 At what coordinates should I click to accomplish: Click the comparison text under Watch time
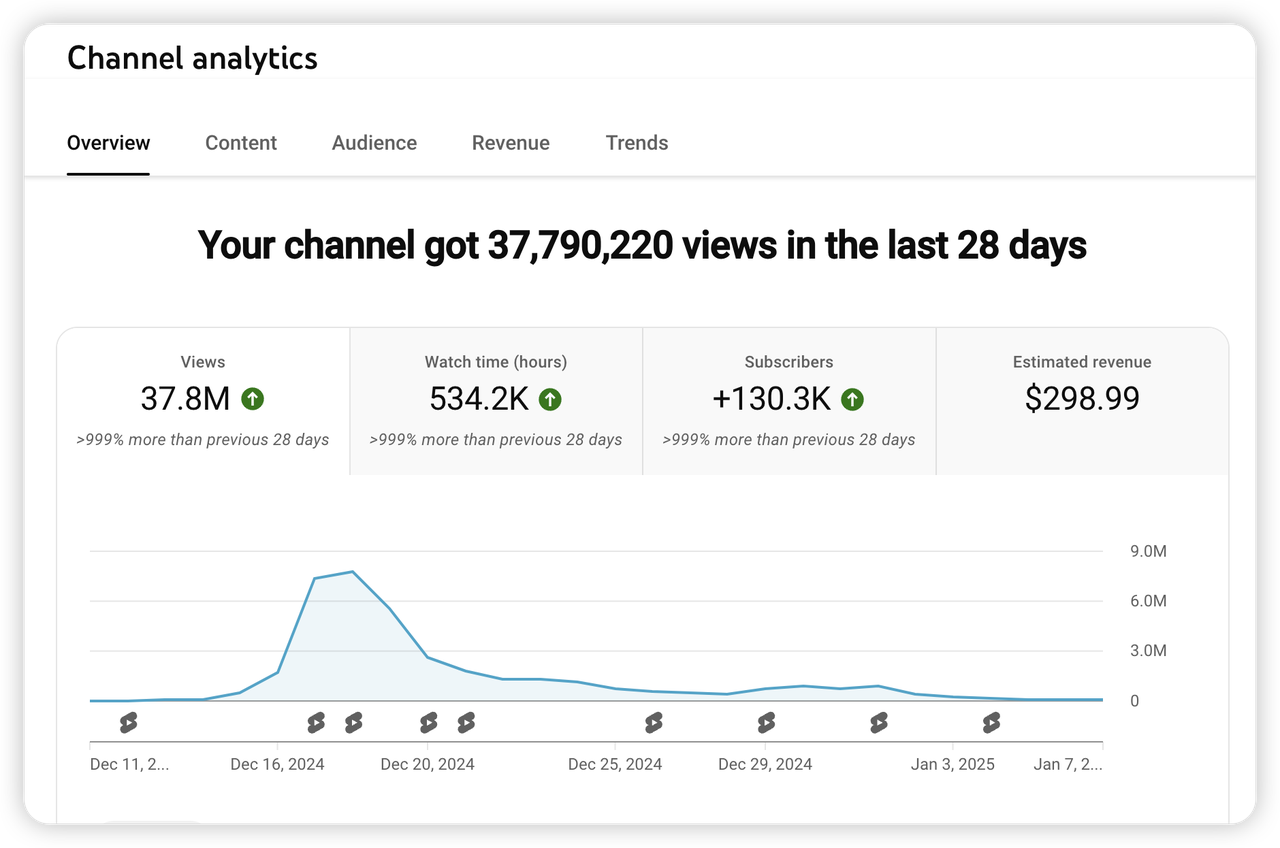click(x=496, y=440)
